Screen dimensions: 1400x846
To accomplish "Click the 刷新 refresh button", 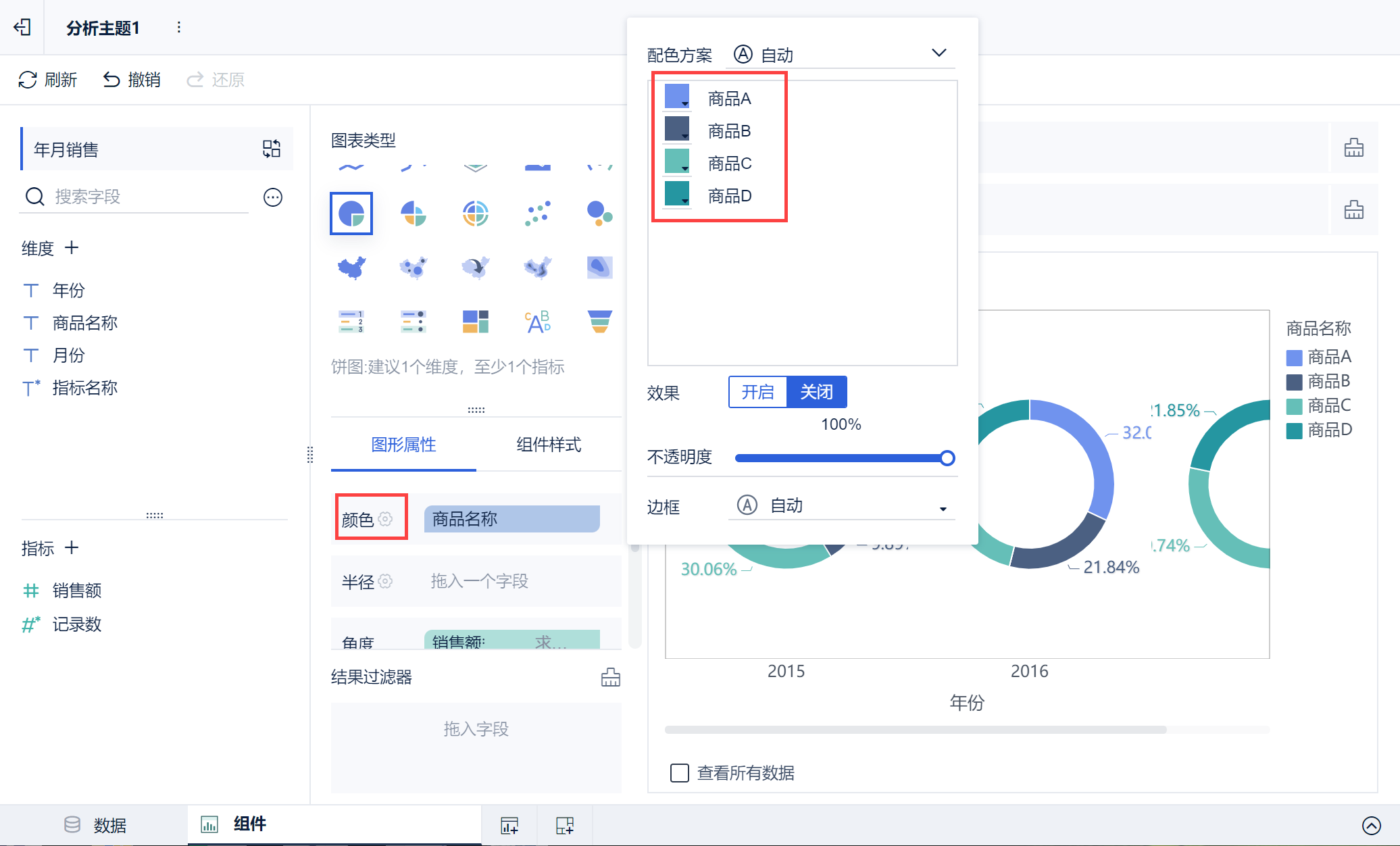I will coord(48,80).
